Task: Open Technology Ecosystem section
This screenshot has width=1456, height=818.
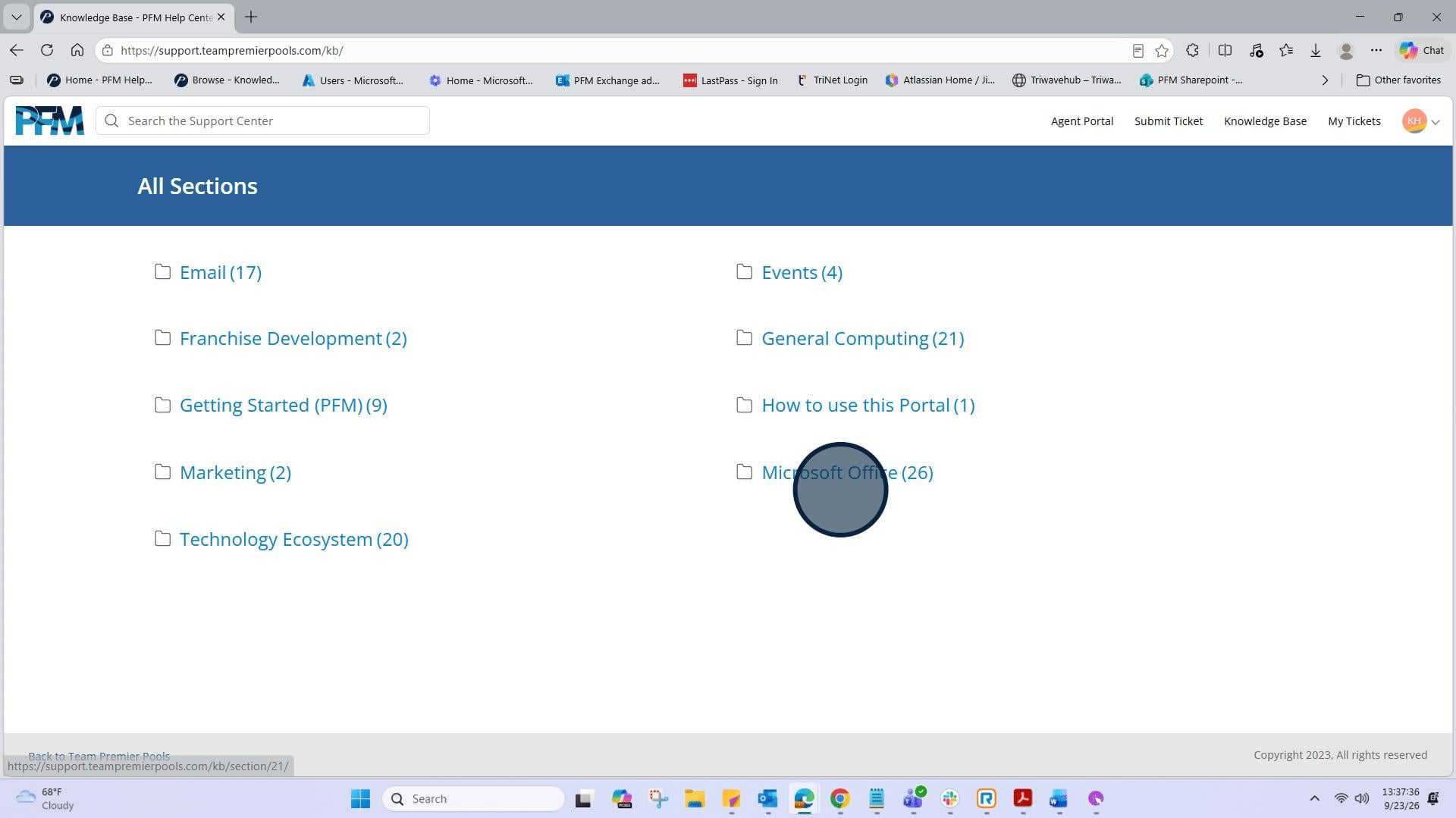Action: pos(293,539)
